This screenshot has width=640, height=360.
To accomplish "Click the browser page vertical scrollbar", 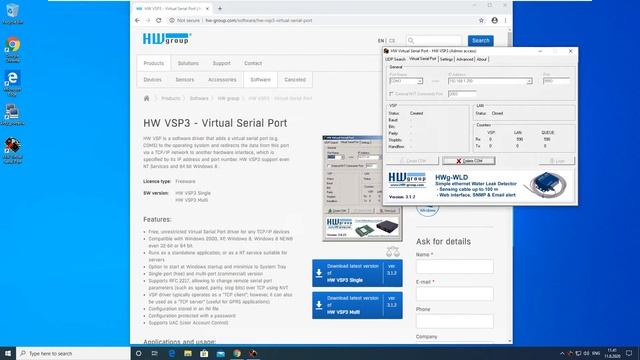I will tap(510, 186).
